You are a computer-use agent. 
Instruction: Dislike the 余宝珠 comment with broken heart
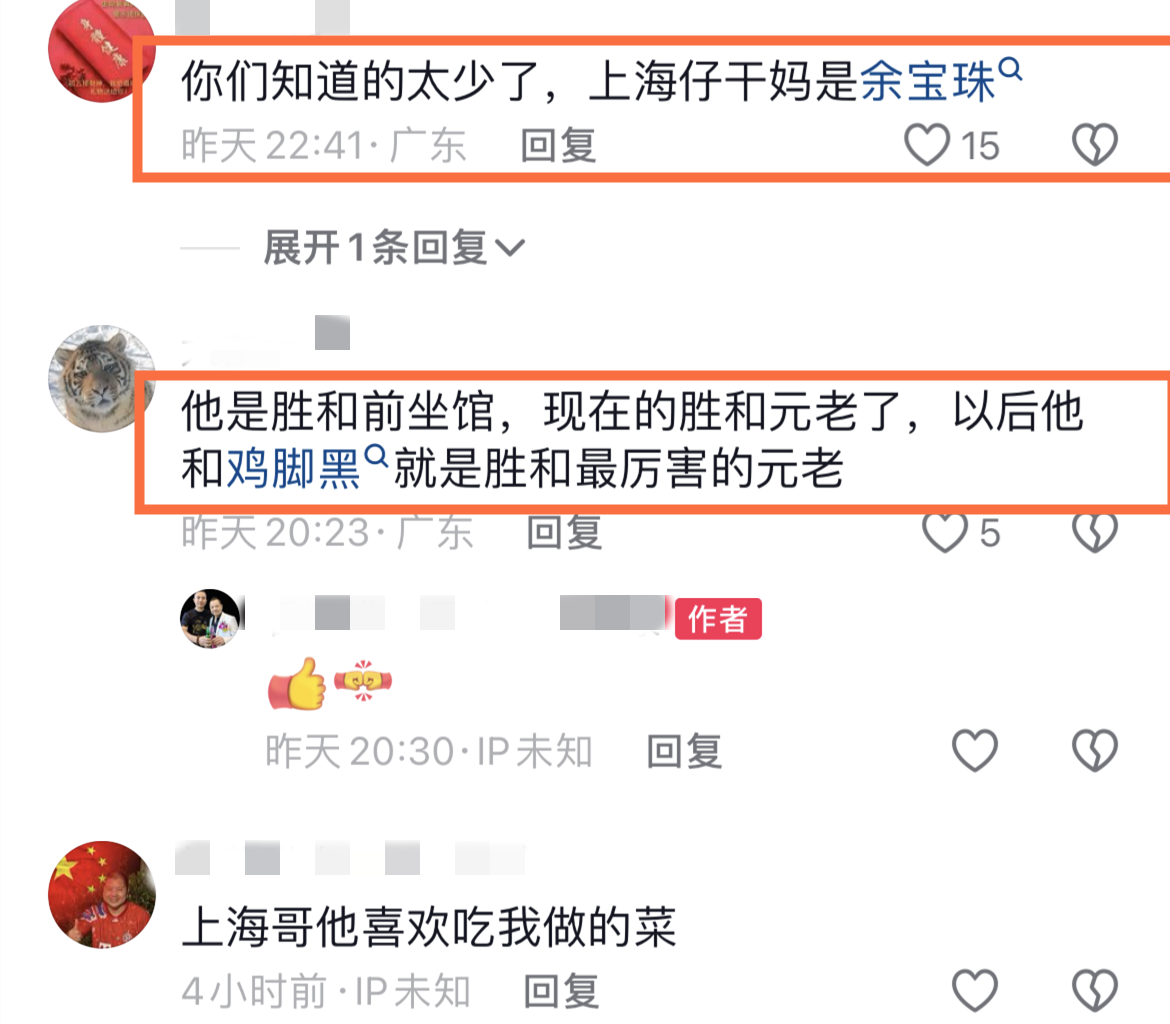tap(1095, 145)
